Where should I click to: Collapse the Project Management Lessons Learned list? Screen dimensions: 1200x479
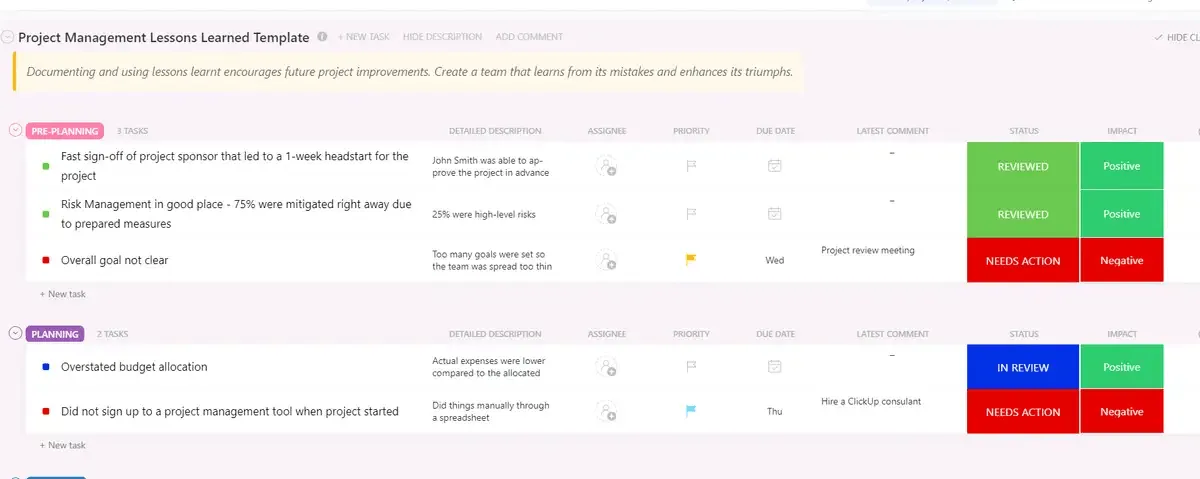(8, 37)
